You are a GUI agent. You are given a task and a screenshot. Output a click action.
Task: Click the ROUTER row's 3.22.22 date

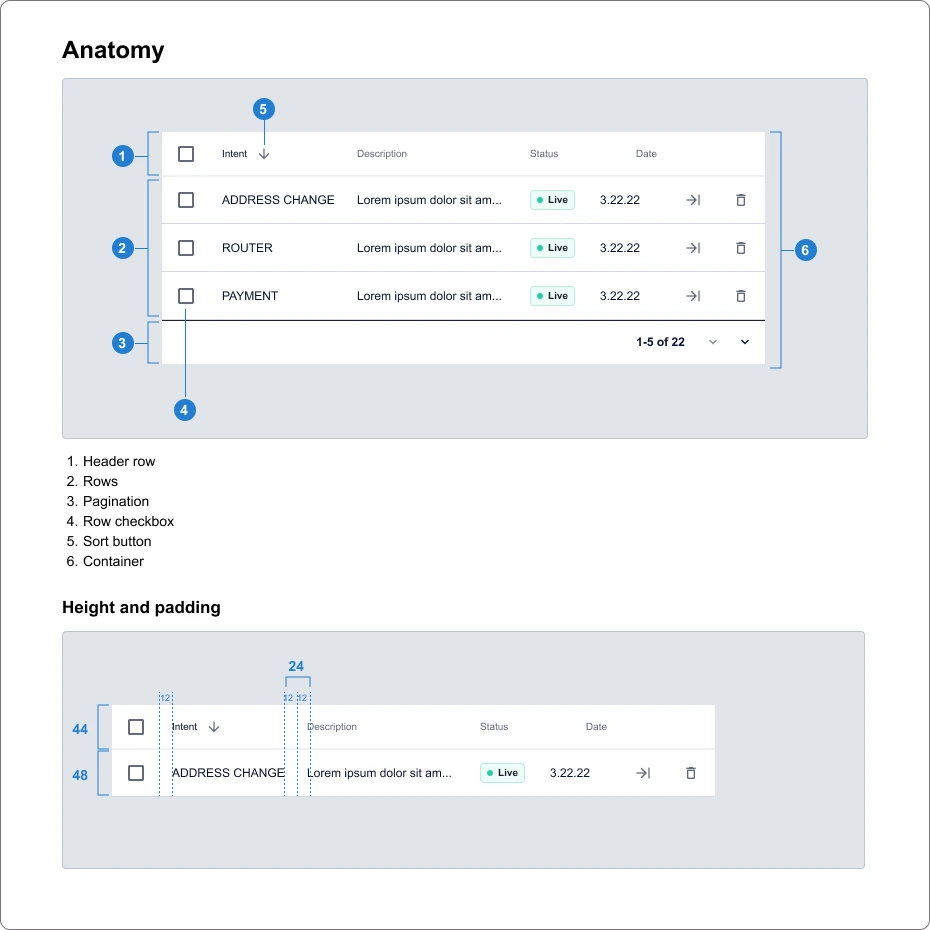(x=620, y=248)
